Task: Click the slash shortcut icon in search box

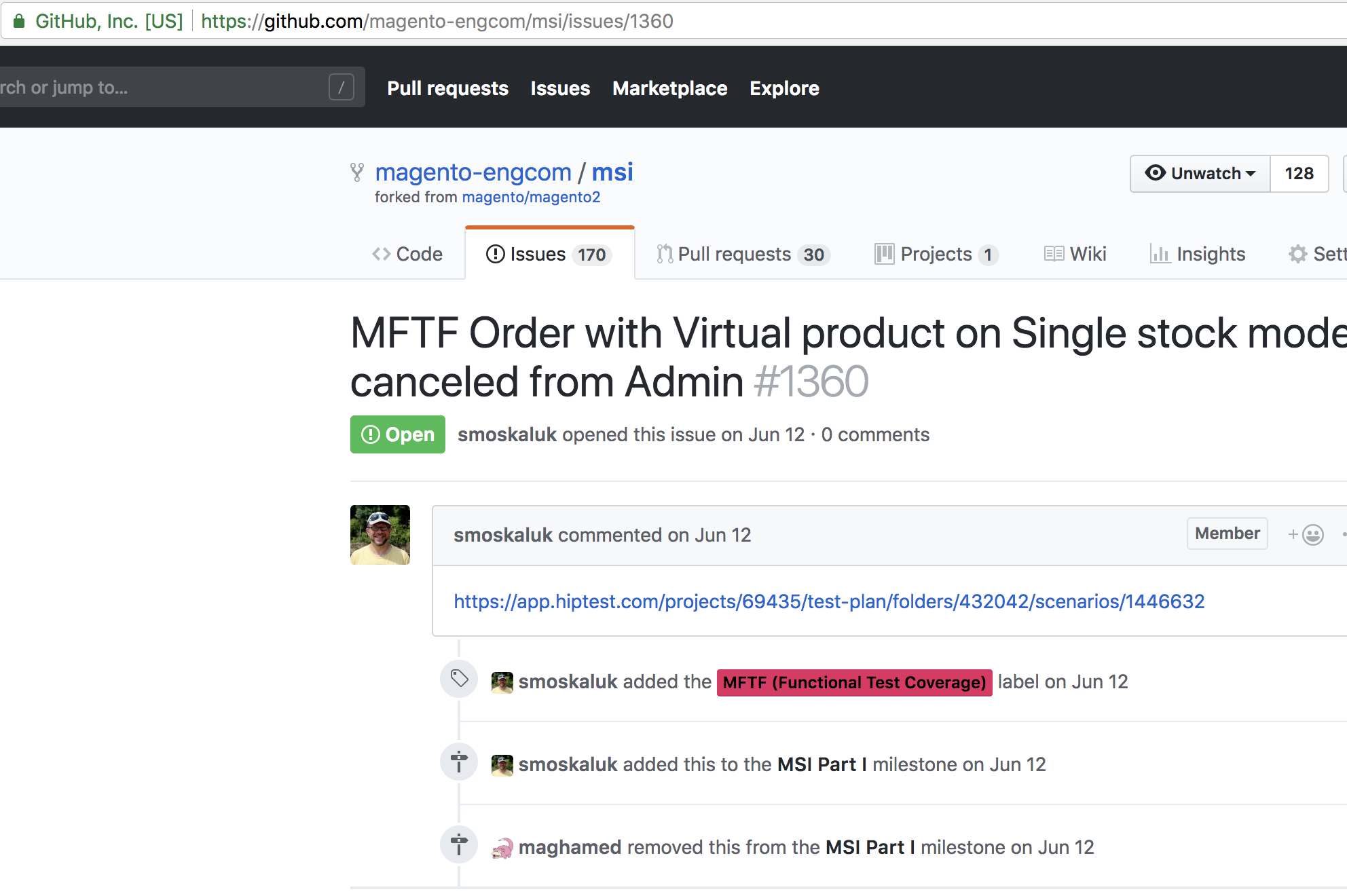Action: (x=341, y=87)
